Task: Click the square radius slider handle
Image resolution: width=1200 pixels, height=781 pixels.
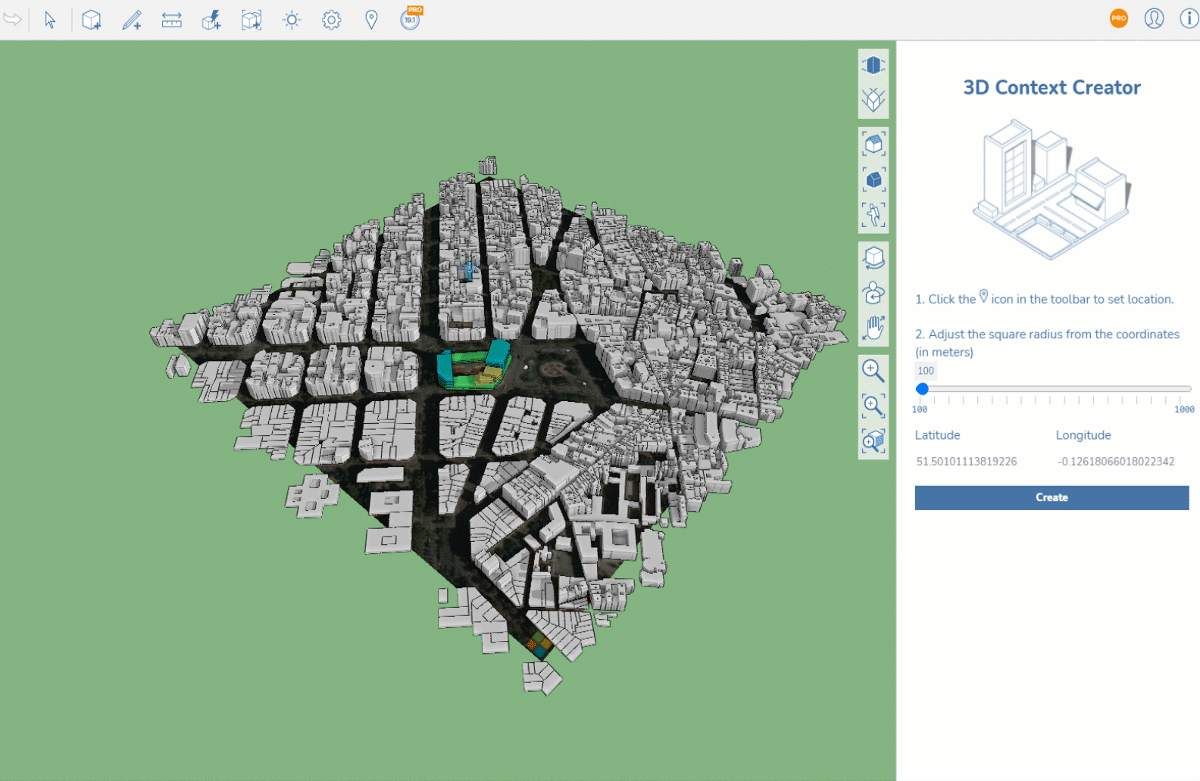Action: 922,389
